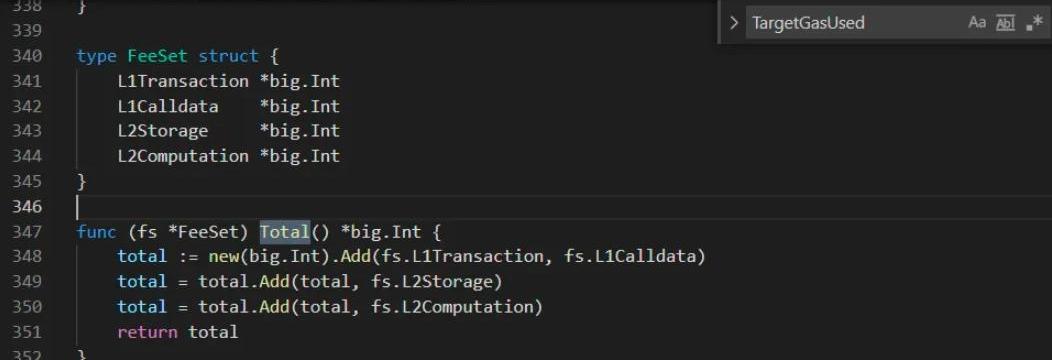
Task: Click the L1Transaction struct field
Action: (182, 81)
